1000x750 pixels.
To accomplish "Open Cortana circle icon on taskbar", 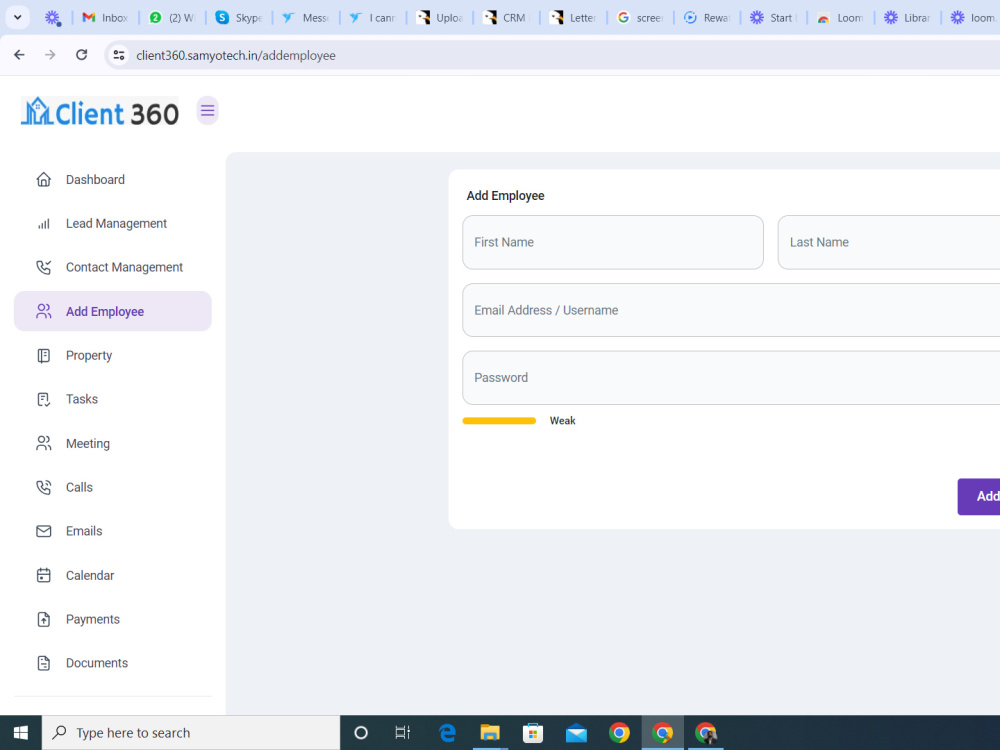I will 361,733.
